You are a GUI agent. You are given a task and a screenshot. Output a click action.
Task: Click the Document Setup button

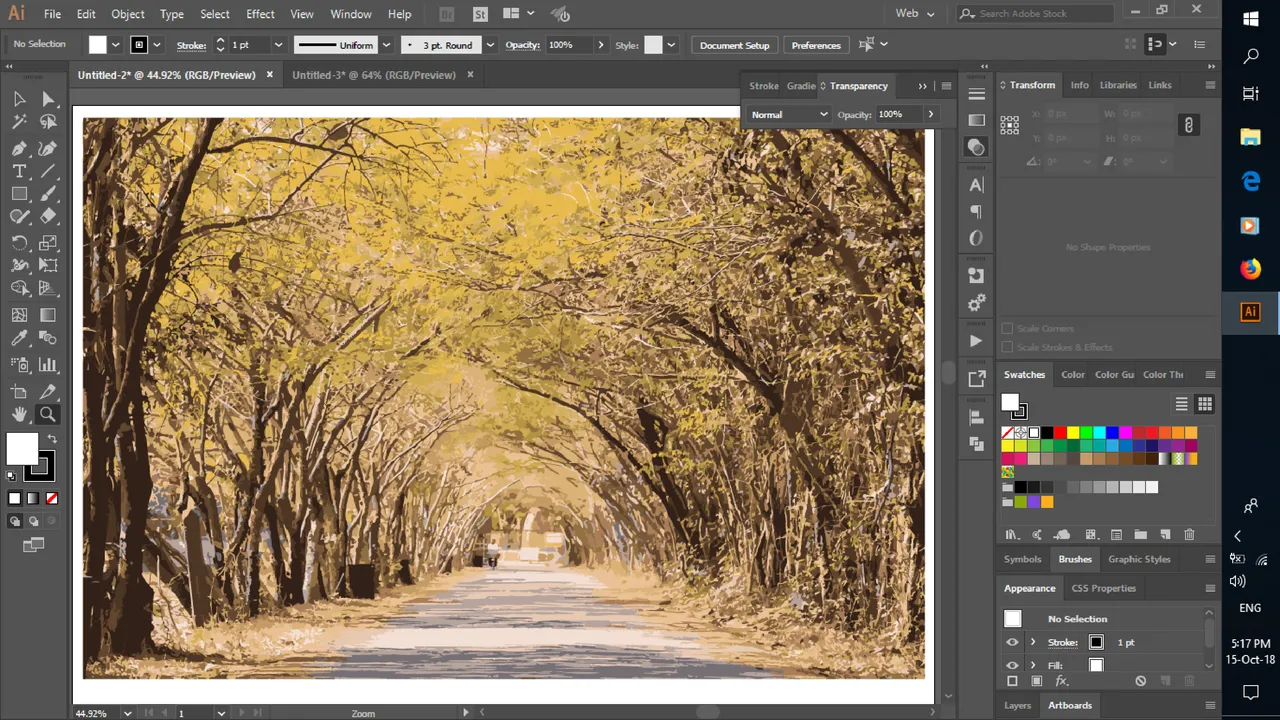point(734,45)
